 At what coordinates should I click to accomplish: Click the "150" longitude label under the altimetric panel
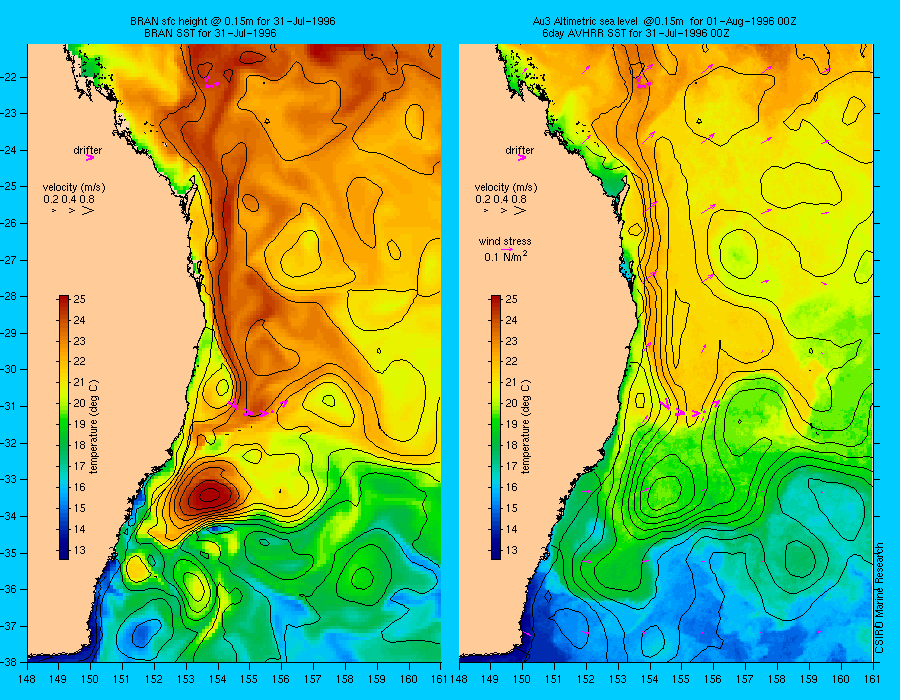pos(522,679)
